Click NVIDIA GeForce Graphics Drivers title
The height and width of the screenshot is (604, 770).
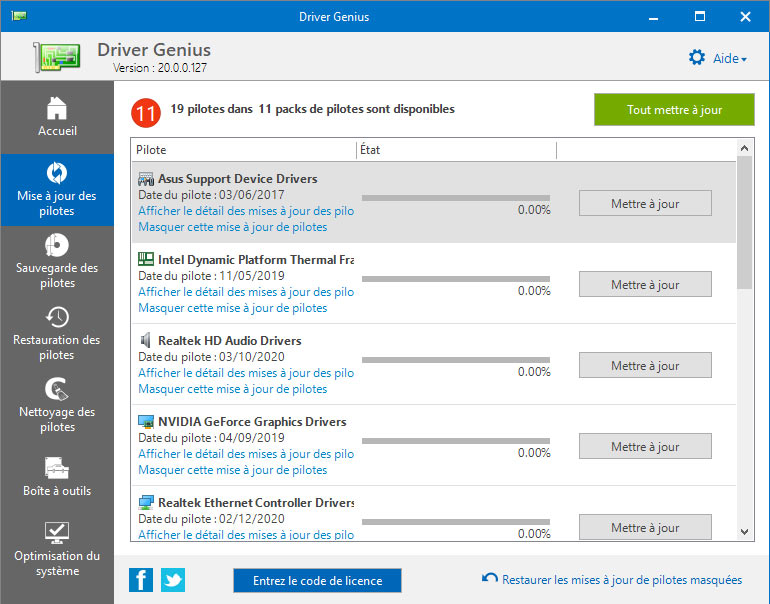pos(252,421)
